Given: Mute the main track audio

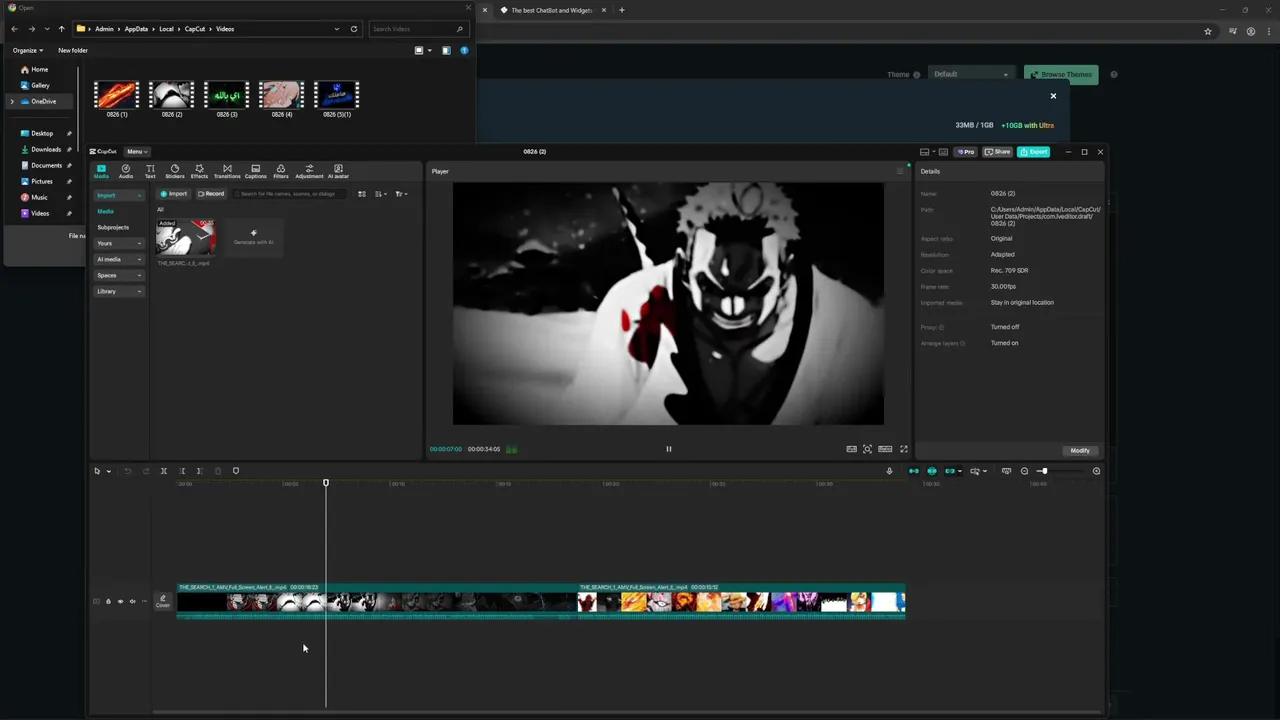Looking at the screenshot, I should [132, 602].
